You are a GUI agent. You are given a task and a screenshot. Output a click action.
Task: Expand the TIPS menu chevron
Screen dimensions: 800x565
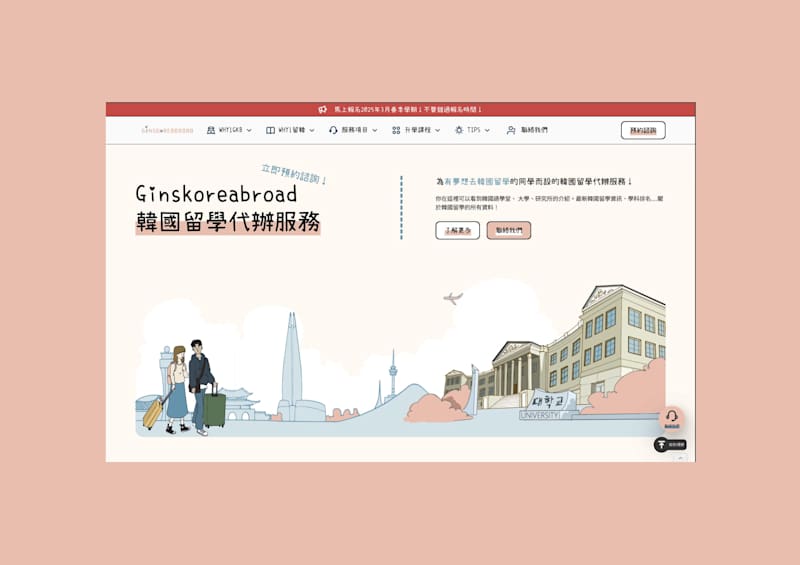point(487,130)
